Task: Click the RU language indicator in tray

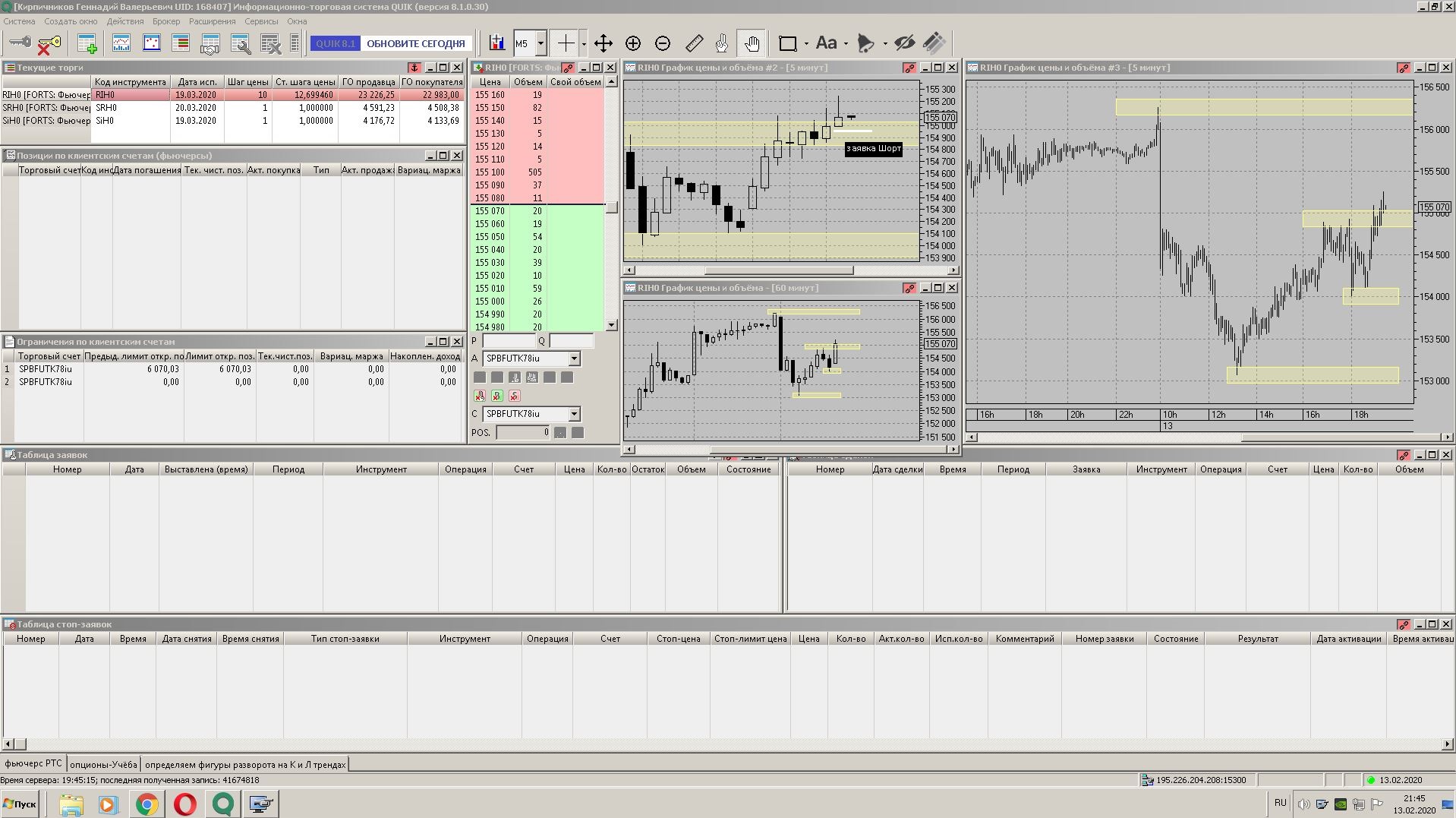Action: pyautogui.click(x=1281, y=803)
